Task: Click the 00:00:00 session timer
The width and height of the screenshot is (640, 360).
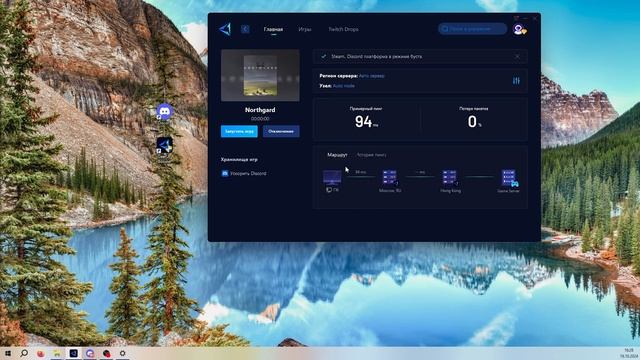Action: point(260,119)
